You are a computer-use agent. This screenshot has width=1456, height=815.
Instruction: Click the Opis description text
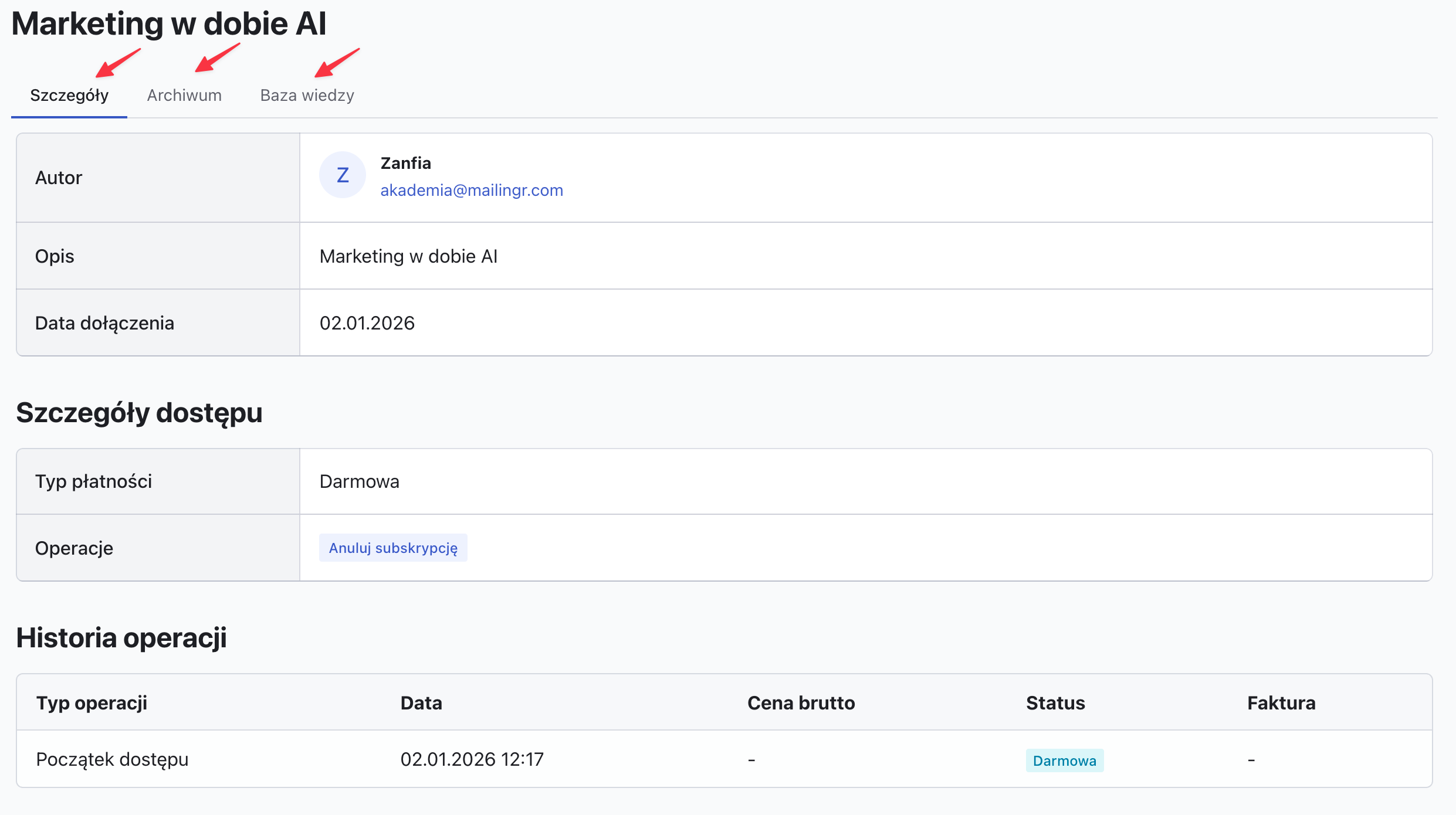[408, 256]
